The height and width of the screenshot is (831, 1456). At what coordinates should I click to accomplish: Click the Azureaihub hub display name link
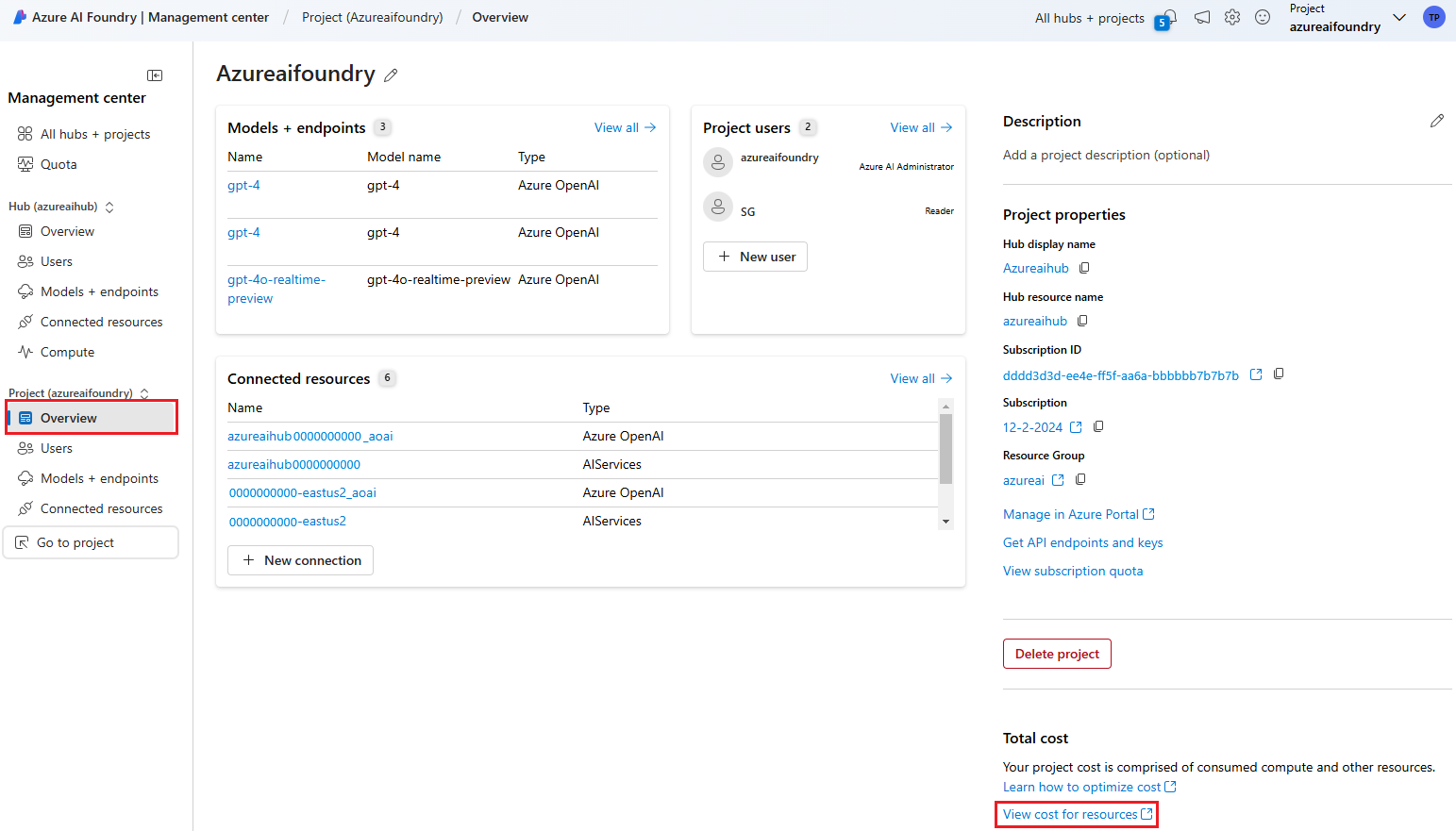(x=1035, y=268)
